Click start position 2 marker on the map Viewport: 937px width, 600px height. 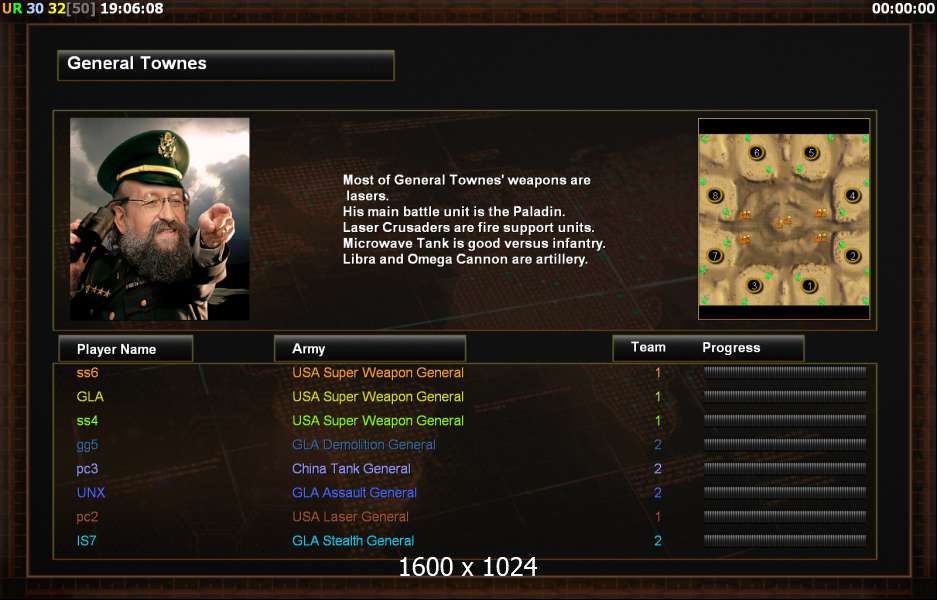853,256
